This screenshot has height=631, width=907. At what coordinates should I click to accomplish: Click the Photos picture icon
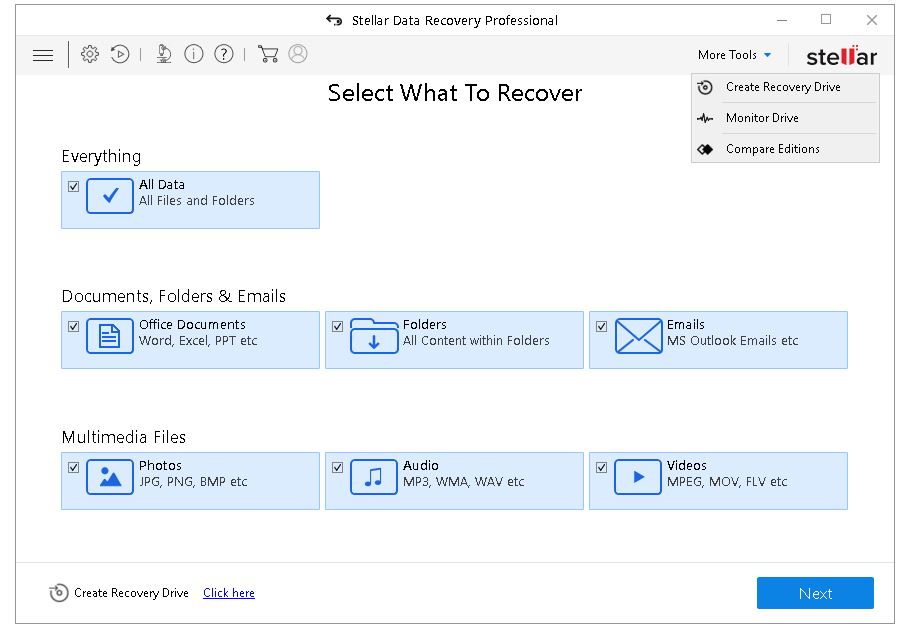point(110,477)
